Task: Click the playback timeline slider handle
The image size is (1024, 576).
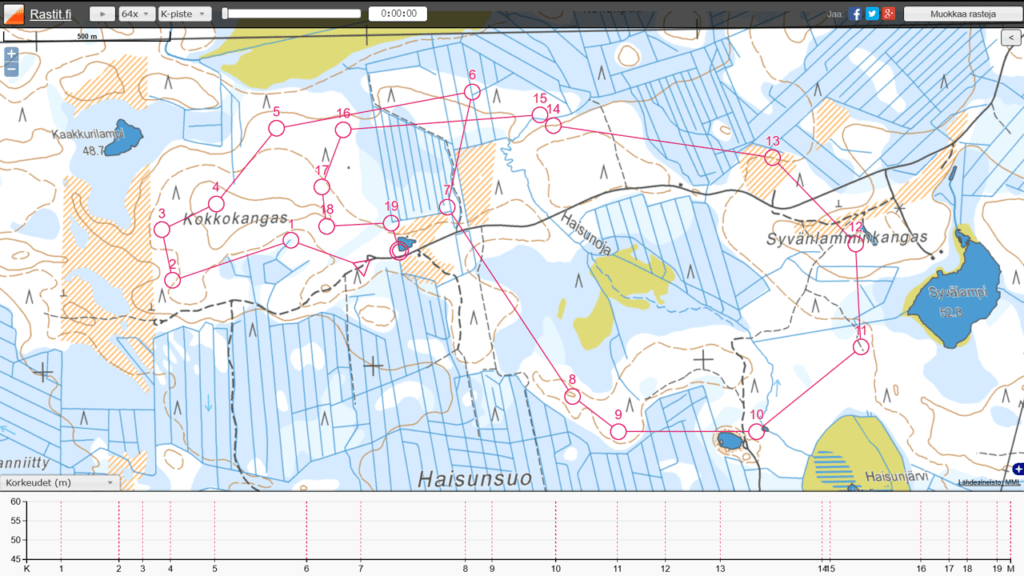Action: click(x=226, y=14)
